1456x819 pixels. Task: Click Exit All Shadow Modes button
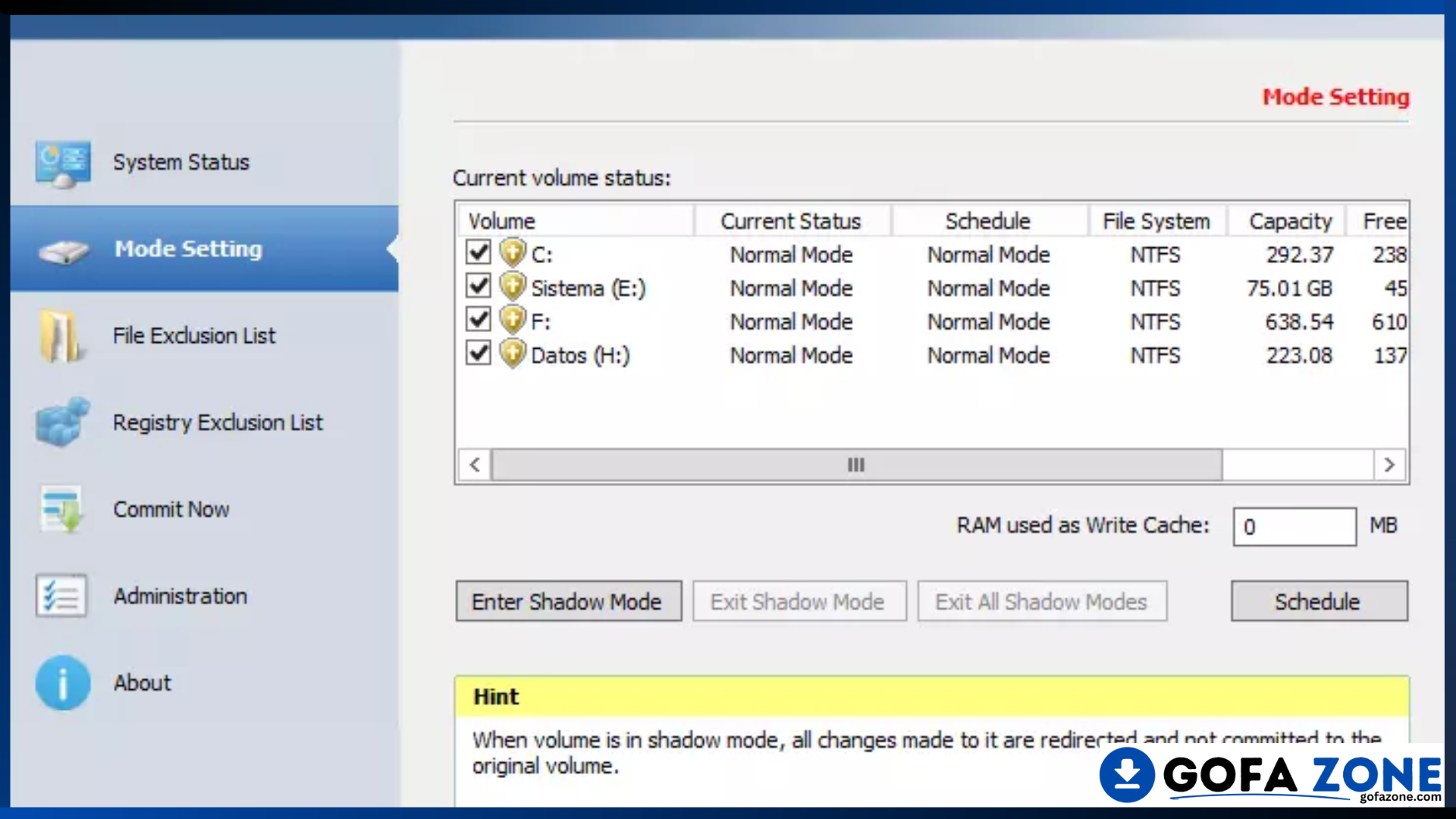[x=1042, y=601]
